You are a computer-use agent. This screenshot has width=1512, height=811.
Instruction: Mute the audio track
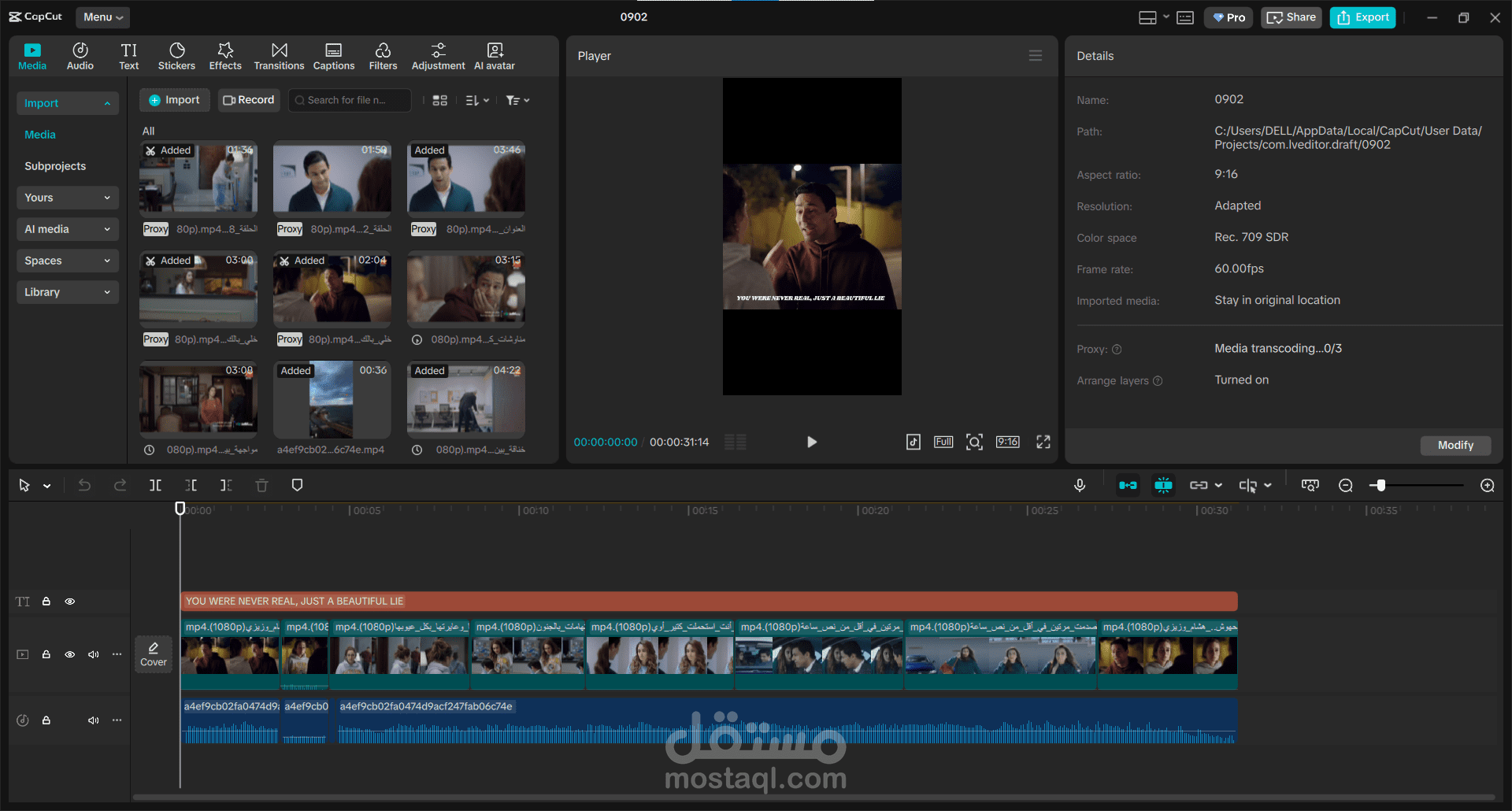(94, 720)
